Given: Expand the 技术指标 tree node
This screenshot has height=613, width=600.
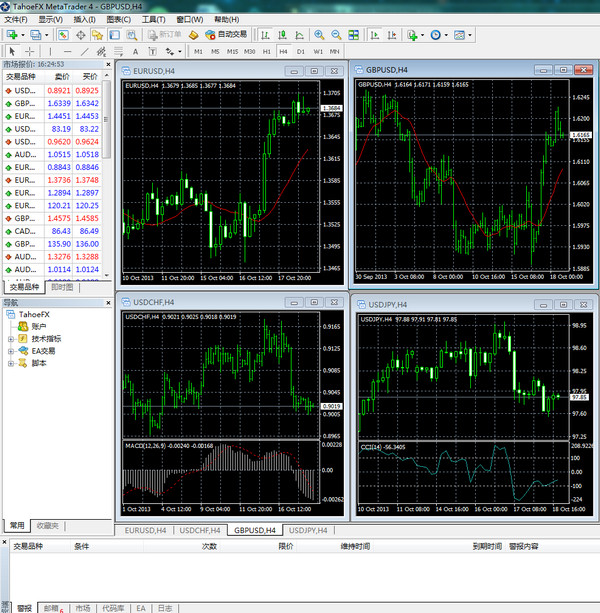Looking at the screenshot, I should (x=10, y=339).
